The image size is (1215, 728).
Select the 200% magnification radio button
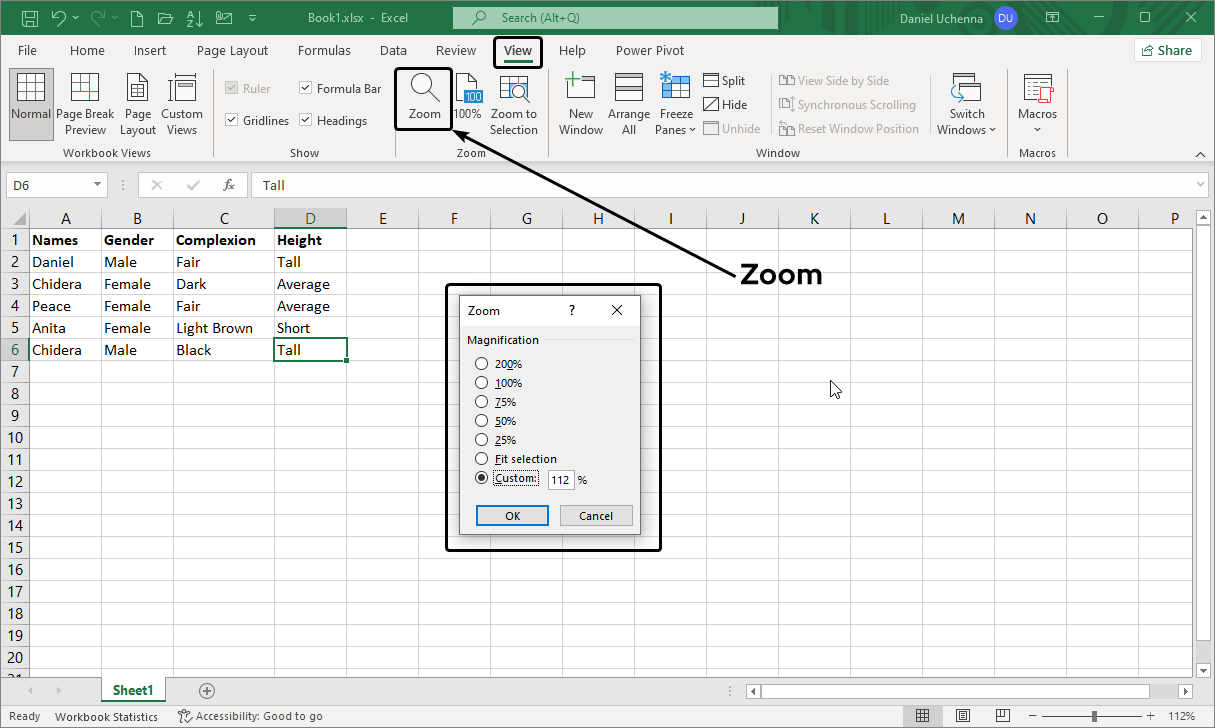(x=482, y=364)
